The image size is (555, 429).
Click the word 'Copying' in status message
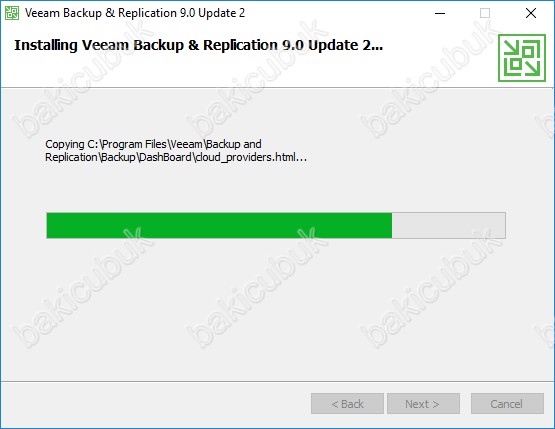(65, 144)
